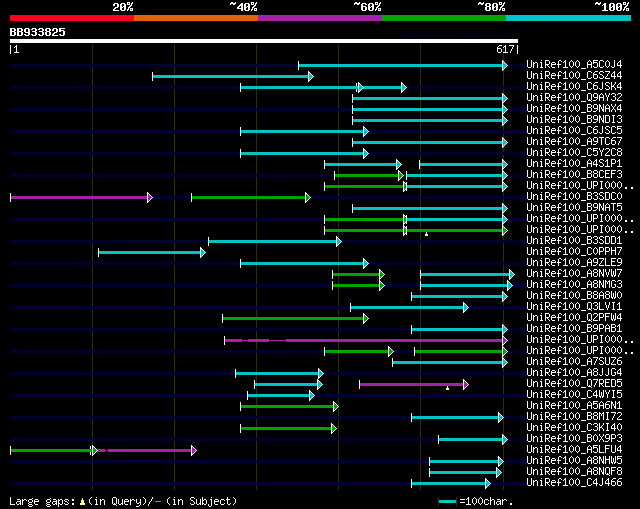This screenshot has width=640, height=509.
Task: Select the UniRef100_C4J466 label
Action: click(574, 483)
